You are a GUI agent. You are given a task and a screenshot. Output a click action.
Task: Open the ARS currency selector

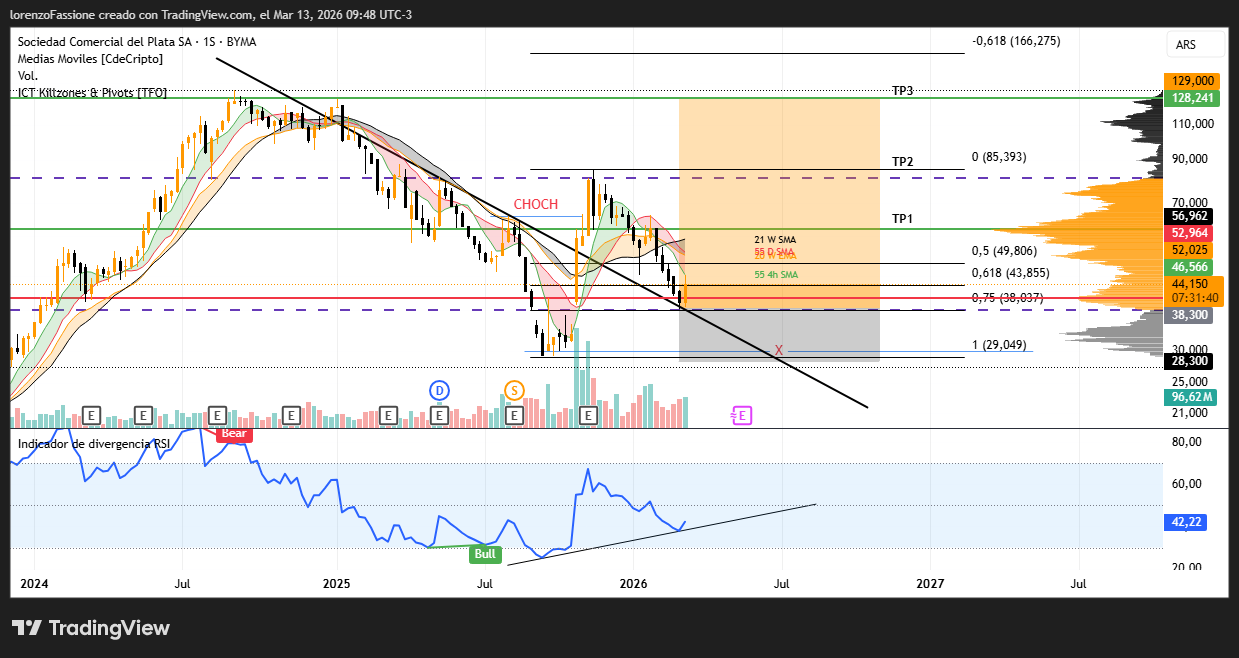(x=1195, y=45)
